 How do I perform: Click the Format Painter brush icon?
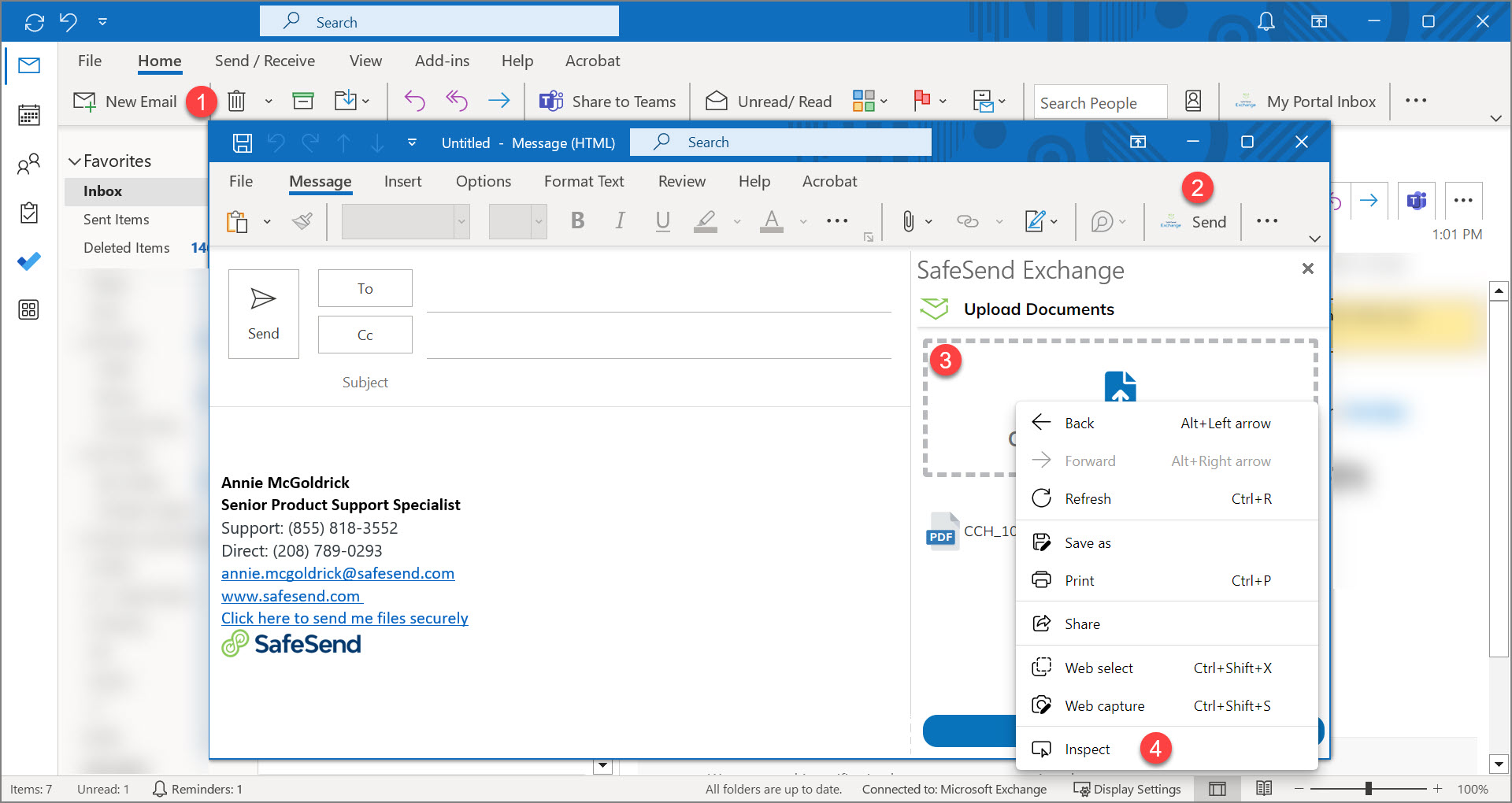302,221
